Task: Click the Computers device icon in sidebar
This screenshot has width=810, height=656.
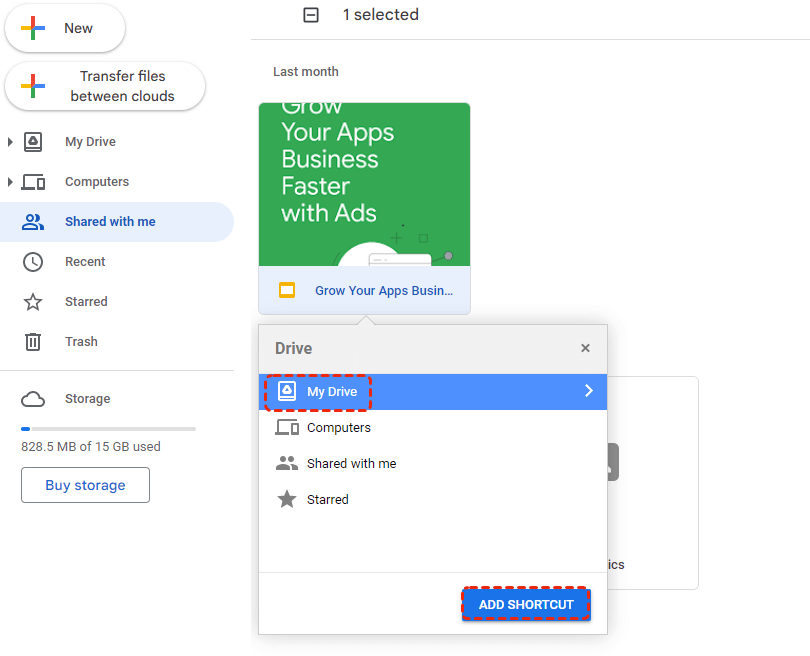Action: point(33,182)
